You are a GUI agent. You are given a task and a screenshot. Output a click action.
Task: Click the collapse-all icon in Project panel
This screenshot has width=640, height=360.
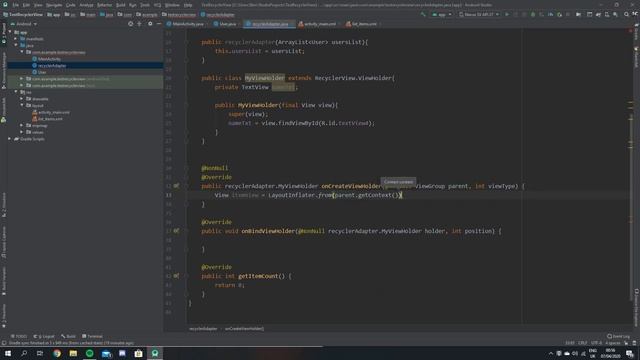[x=139, y=24]
